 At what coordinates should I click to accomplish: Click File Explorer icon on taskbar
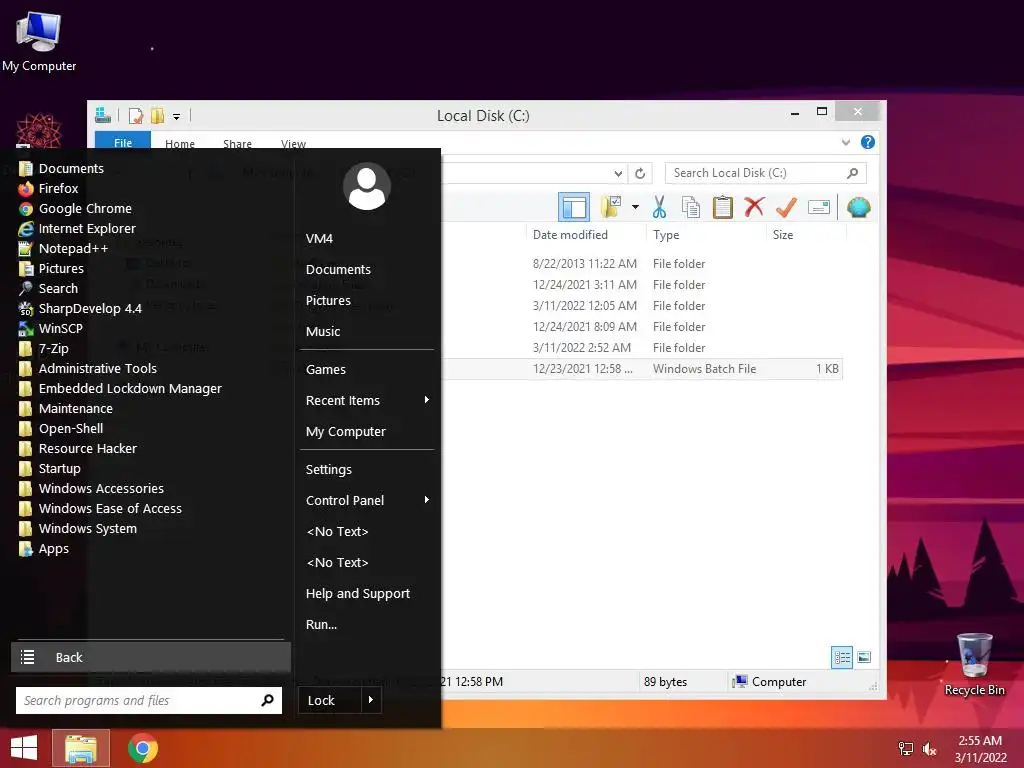pos(80,749)
